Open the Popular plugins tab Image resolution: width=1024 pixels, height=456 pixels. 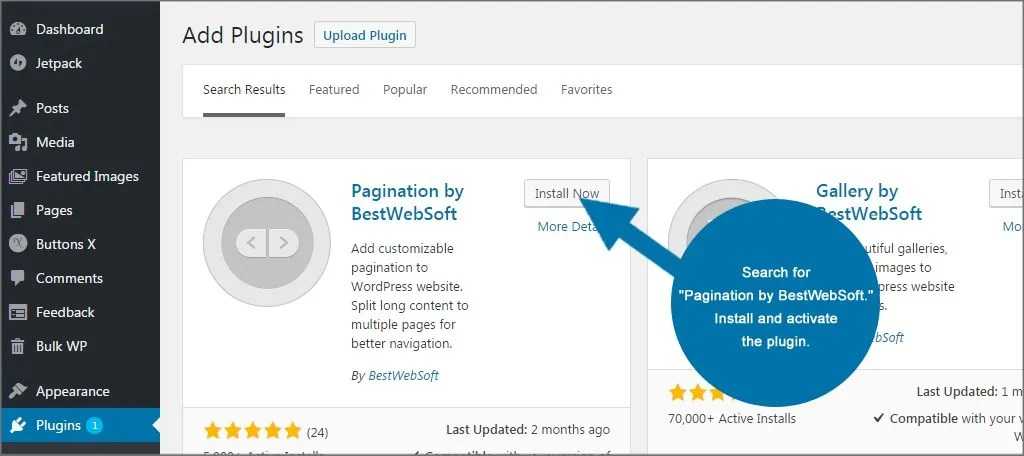coord(405,89)
